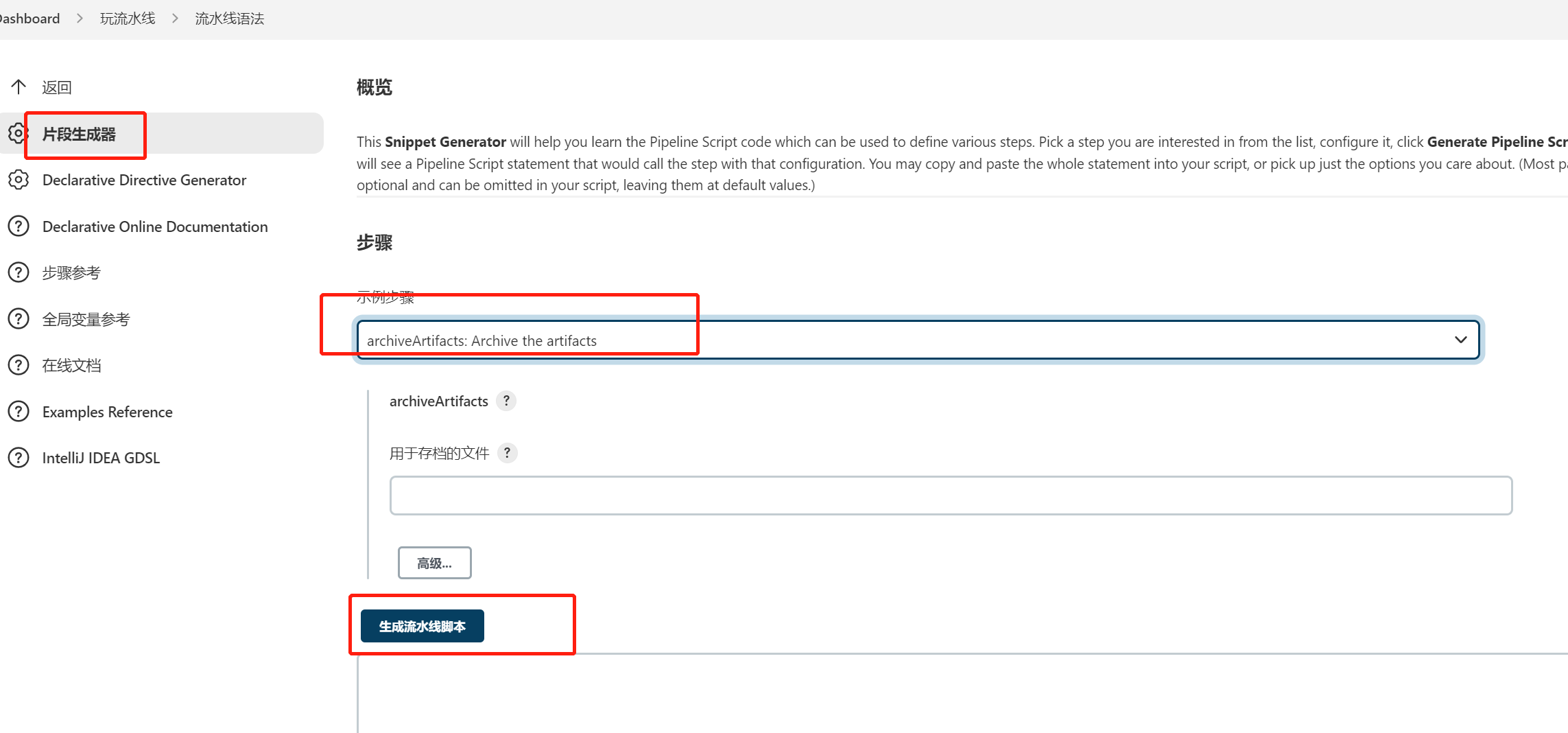Click the gear icon for 片段生成器

tap(17, 133)
